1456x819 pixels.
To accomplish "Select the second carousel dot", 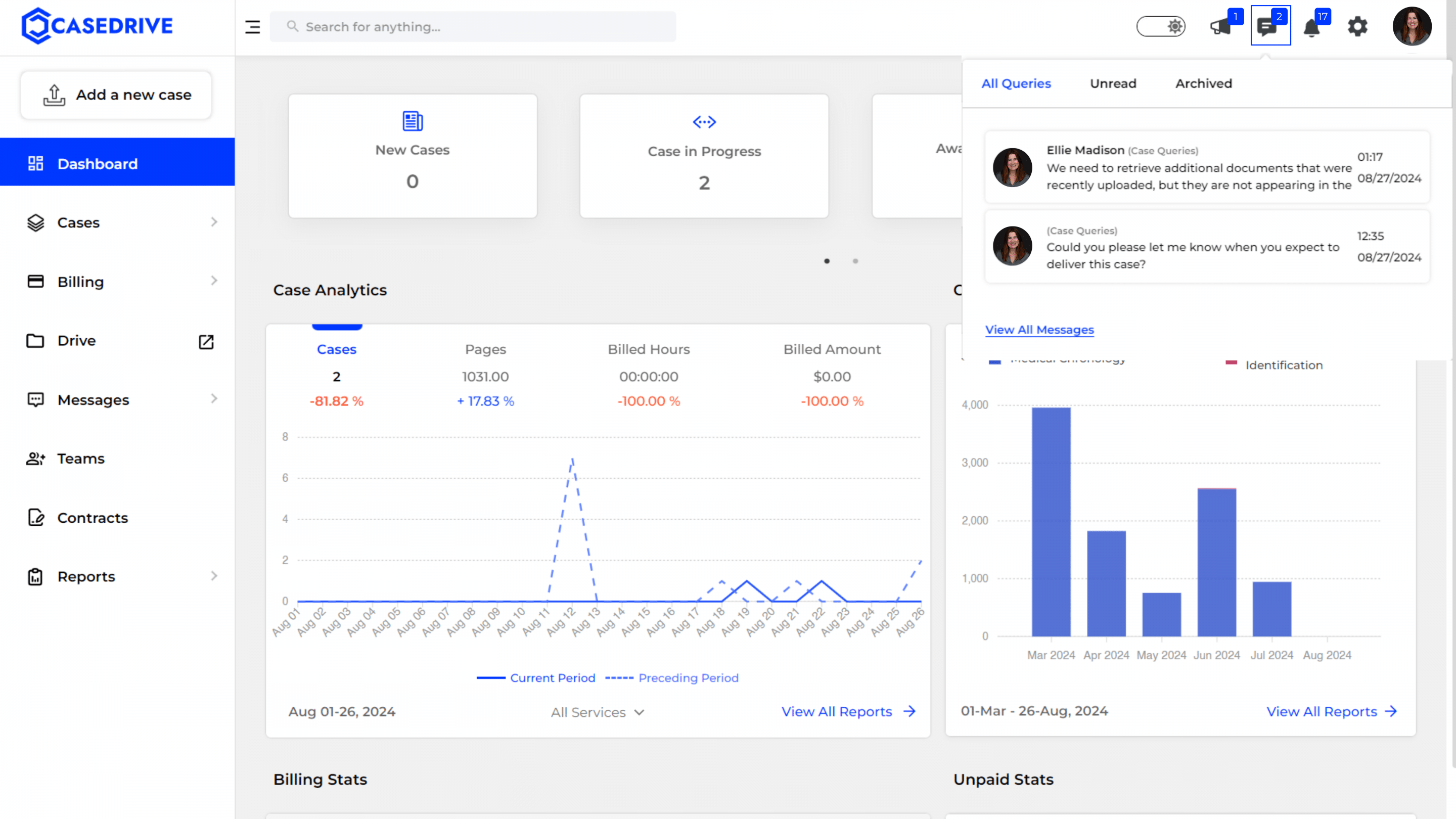I will 855,261.
